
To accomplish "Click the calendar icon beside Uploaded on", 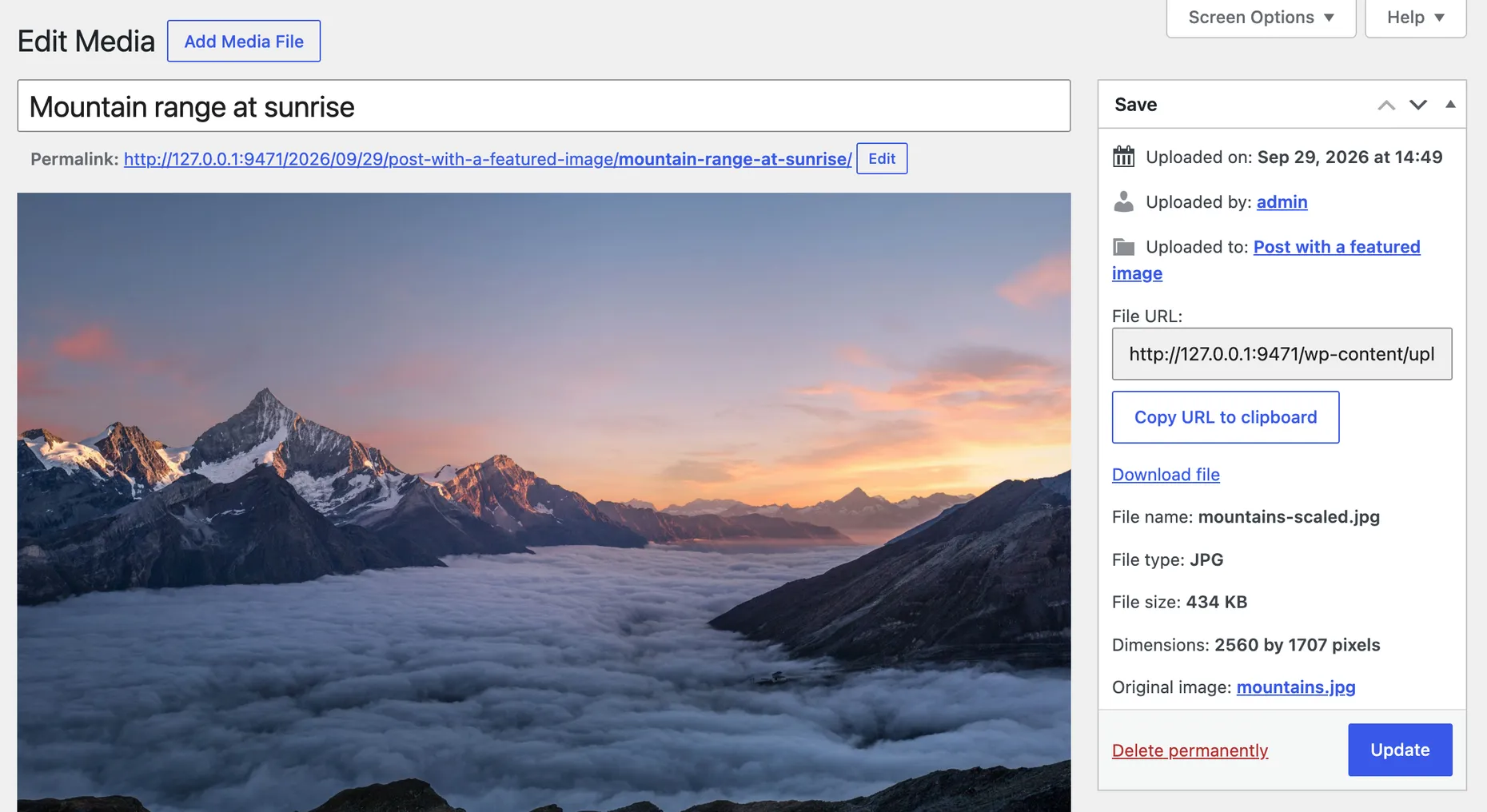I will [x=1123, y=157].
